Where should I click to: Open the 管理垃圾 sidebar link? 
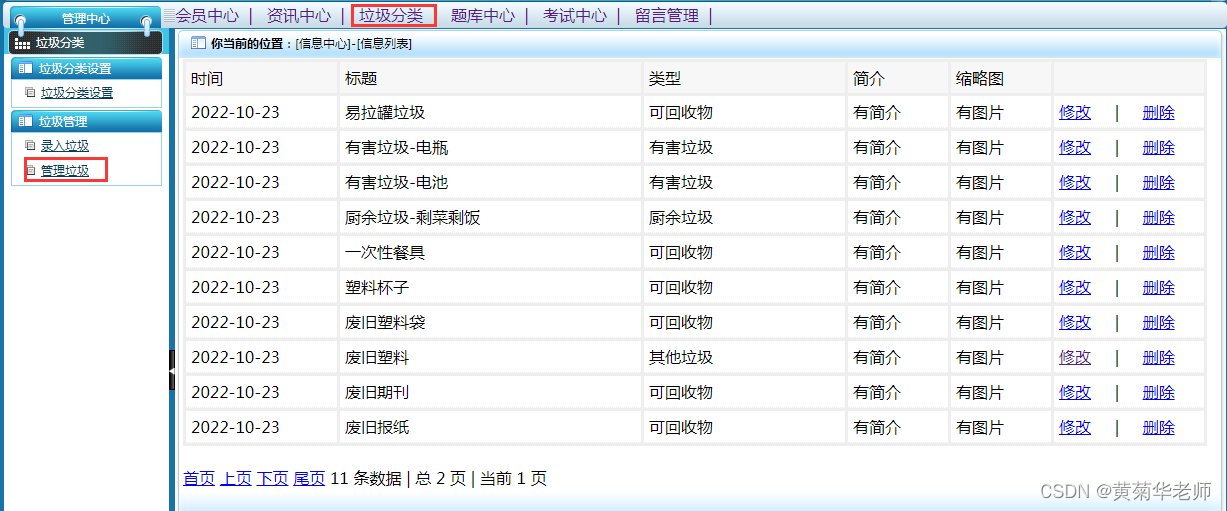click(x=65, y=171)
